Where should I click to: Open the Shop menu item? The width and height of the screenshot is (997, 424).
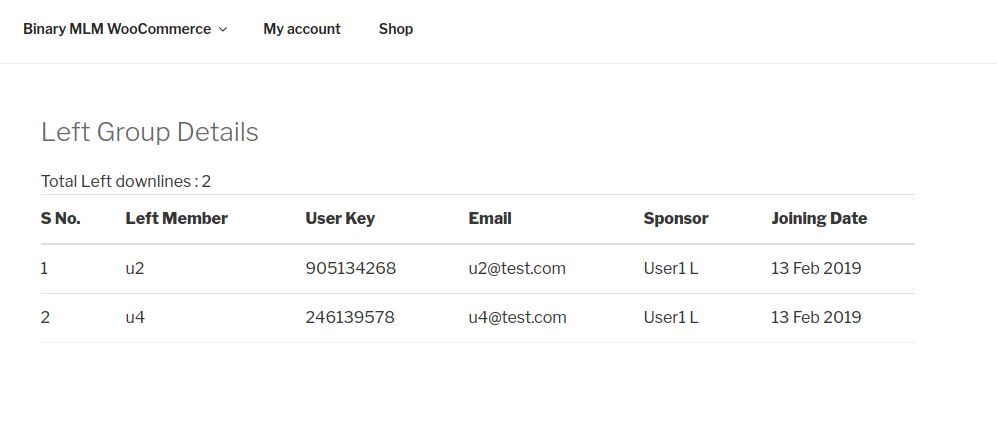[x=396, y=29]
